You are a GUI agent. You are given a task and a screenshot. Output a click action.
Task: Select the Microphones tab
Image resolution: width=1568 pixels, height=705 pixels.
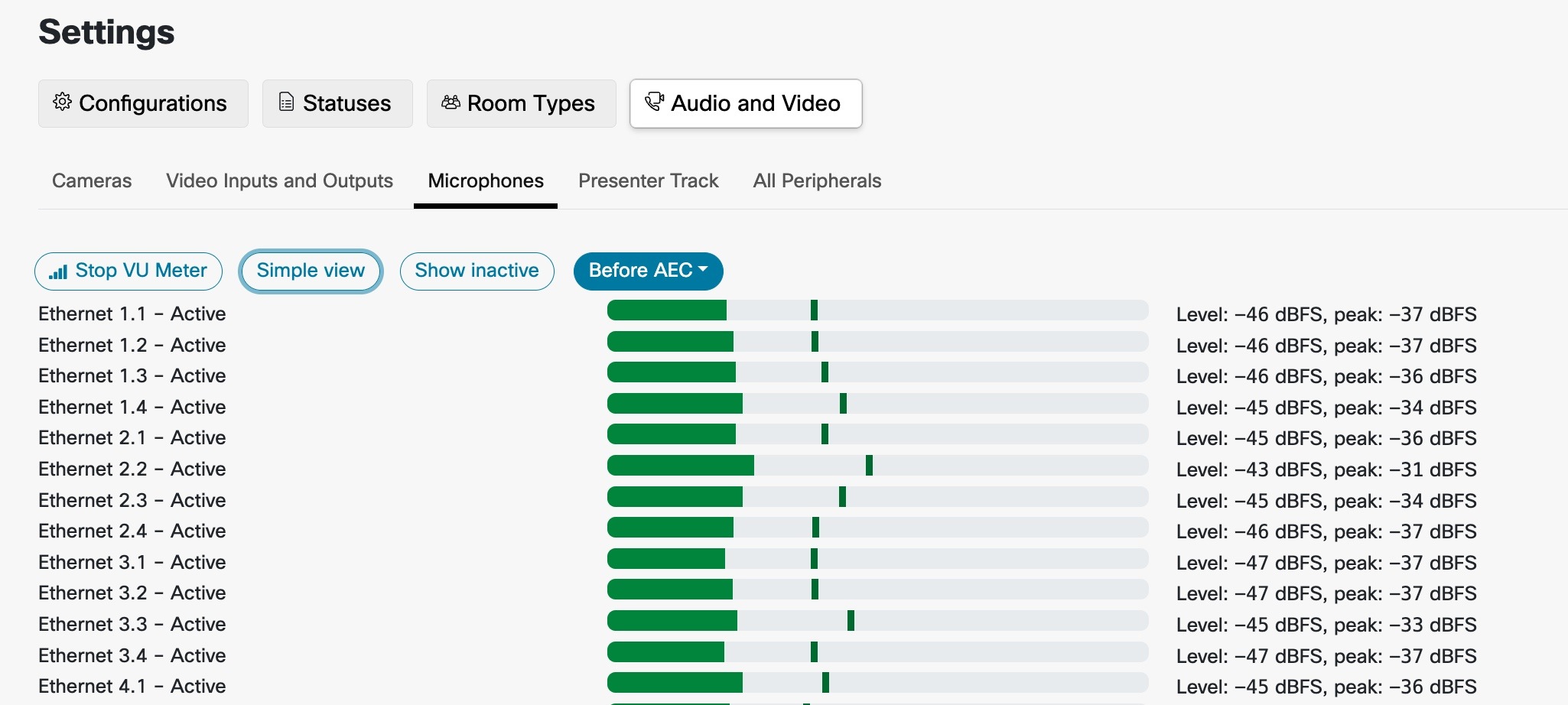tap(486, 181)
